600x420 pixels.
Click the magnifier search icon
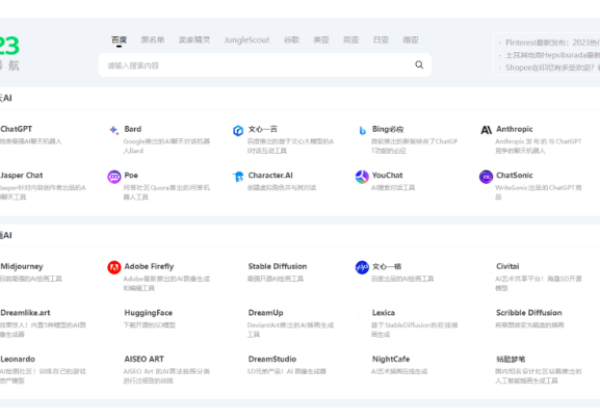pos(419,65)
